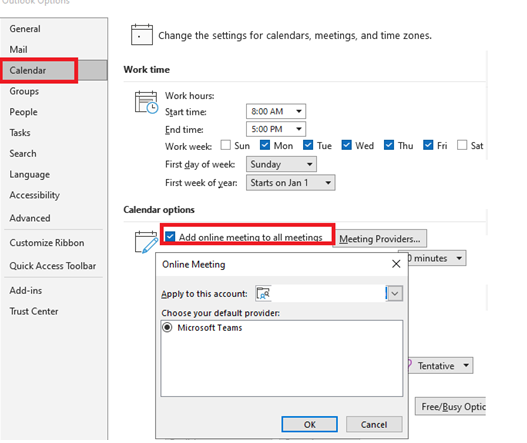Confirm Online Meeting dialog with OK
527x443 pixels.
(x=310, y=425)
